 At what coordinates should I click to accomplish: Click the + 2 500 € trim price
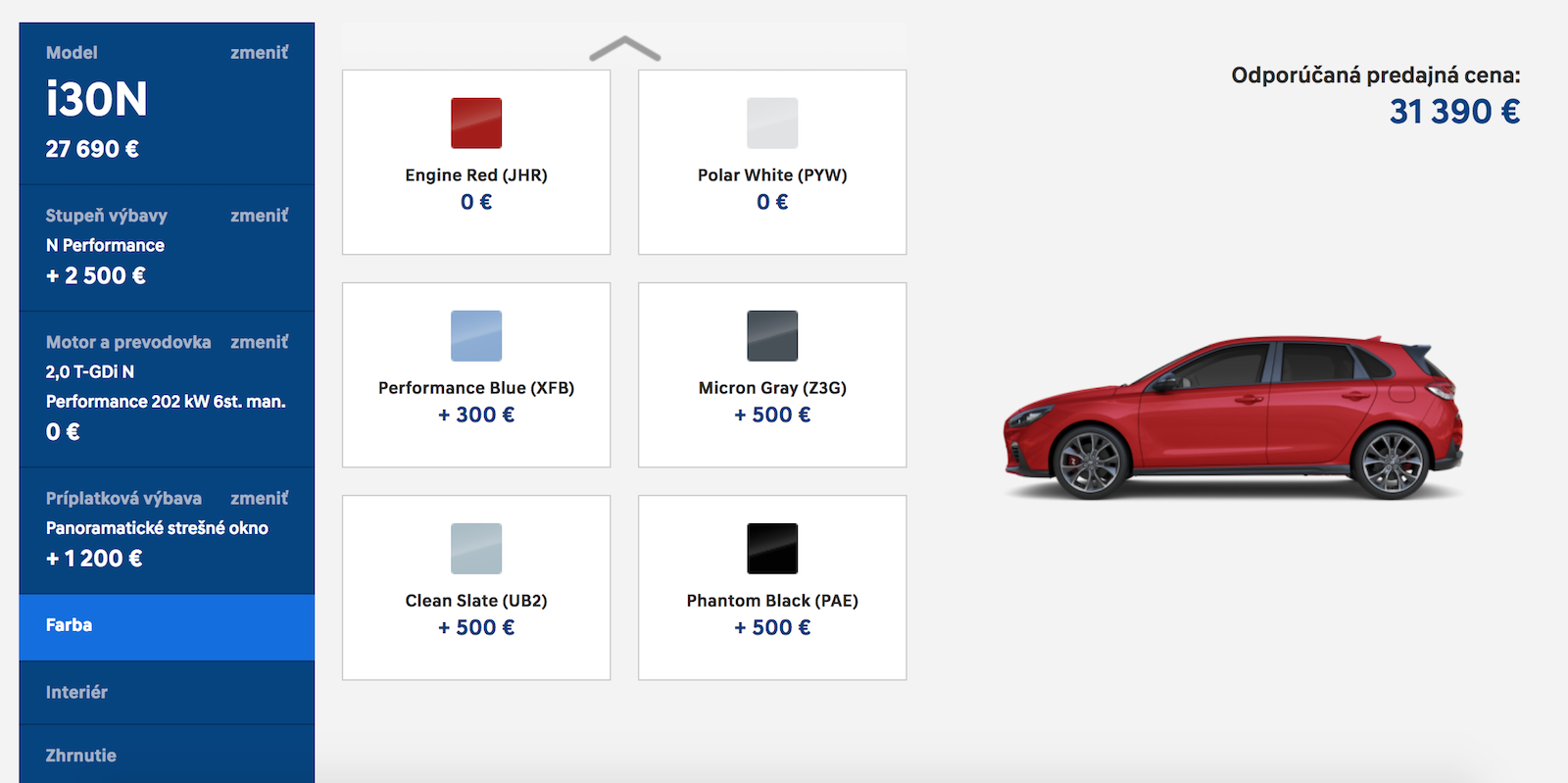[96, 275]
